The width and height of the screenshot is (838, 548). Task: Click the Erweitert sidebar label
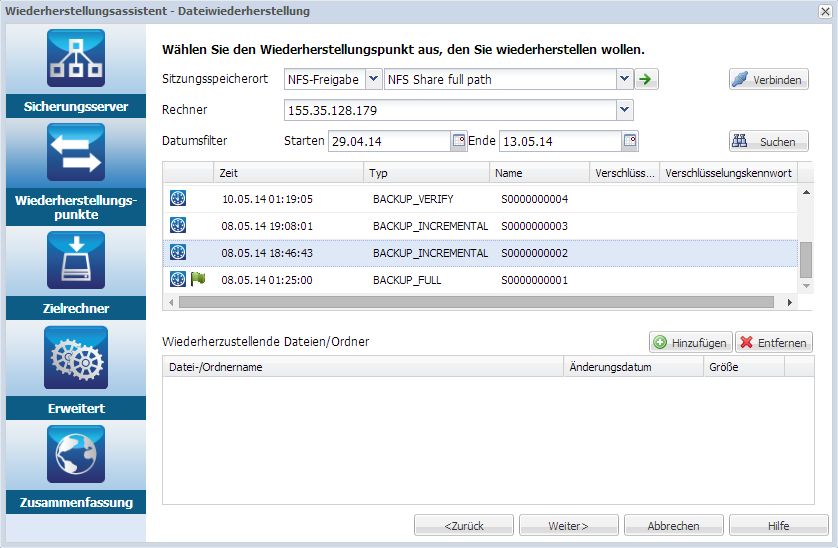[x=76, y=408]
